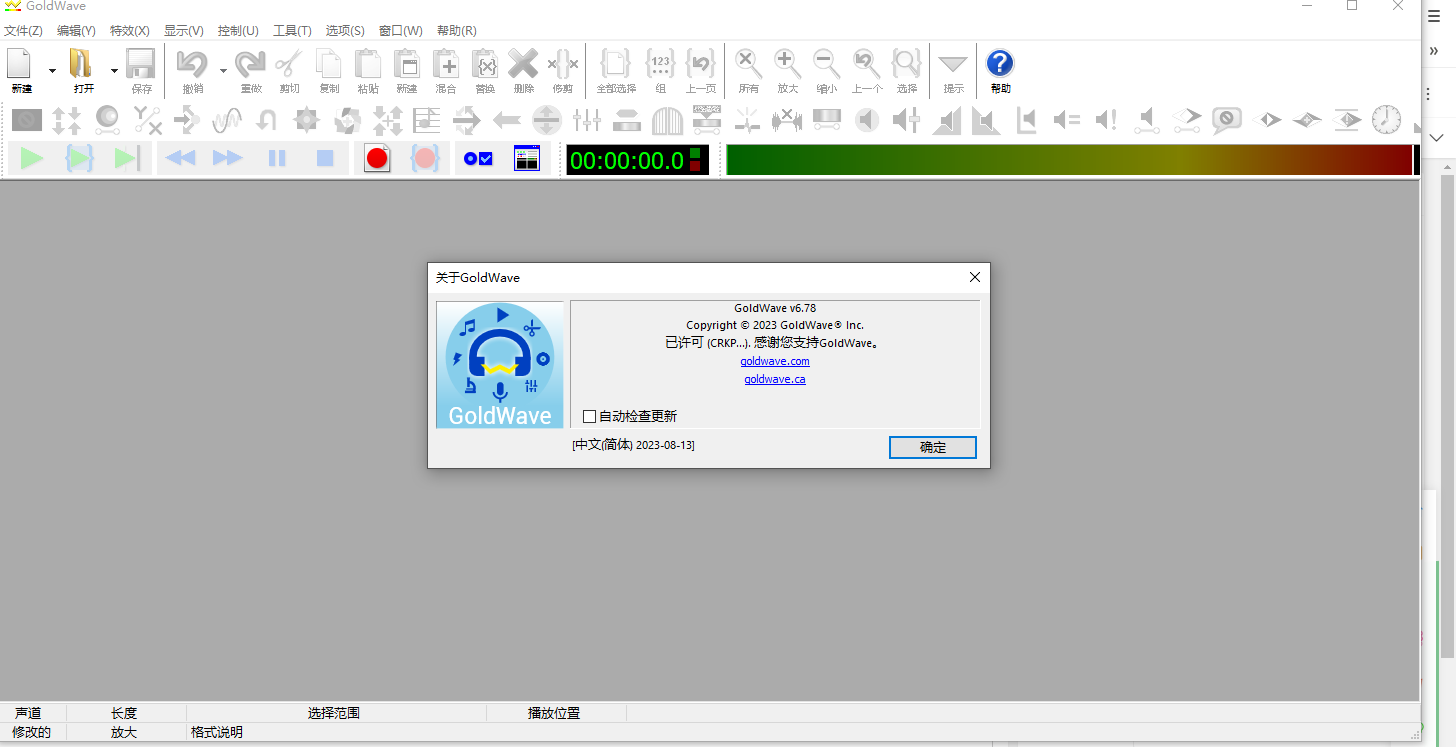Click the equalizer sliders effect icon
This screenshot has width=1456, height=747.
click(x=587, y=121)
